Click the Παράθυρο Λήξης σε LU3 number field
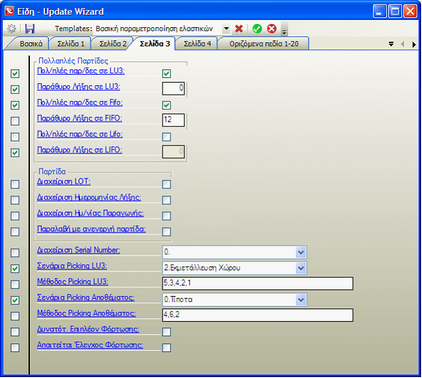 pyautogui.click(x=173, y=88)
